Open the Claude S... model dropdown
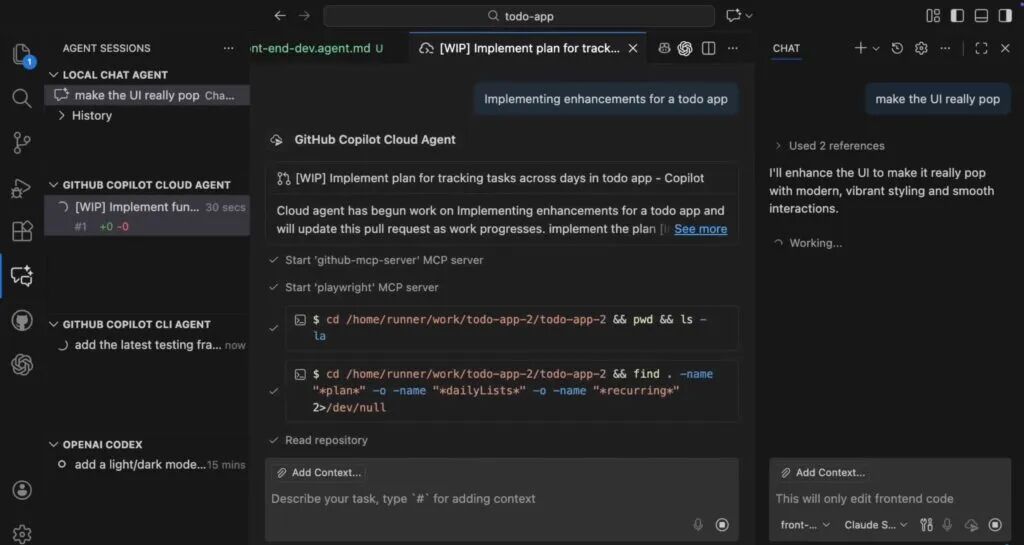Screen dimensions: 1024x545 tap(876, 525)
